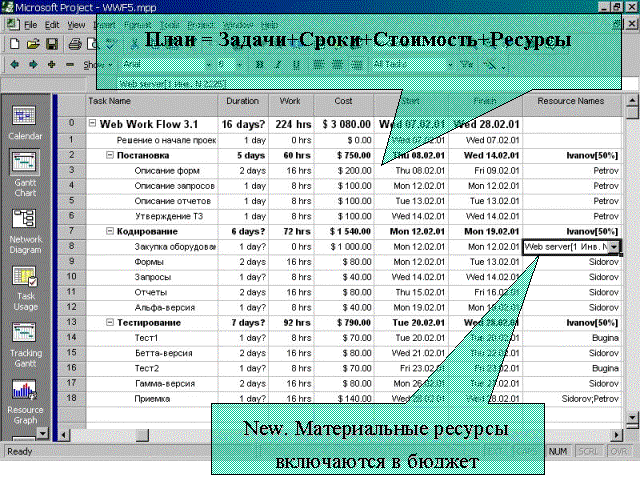
Task: Click the horizontal scrollbar thumb
Action: pyautogui.click(x=142, y=435)
